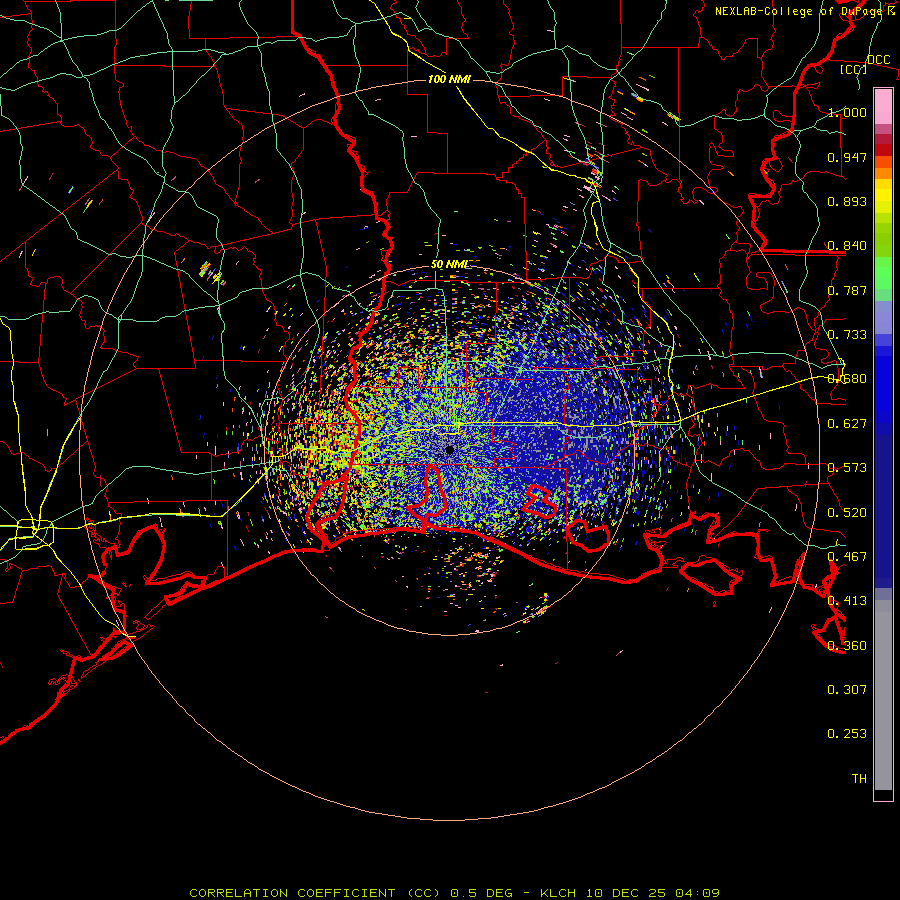The image size is (900, 900).
Task: Click the 0.360 color scale value
Action: (847, 646)
